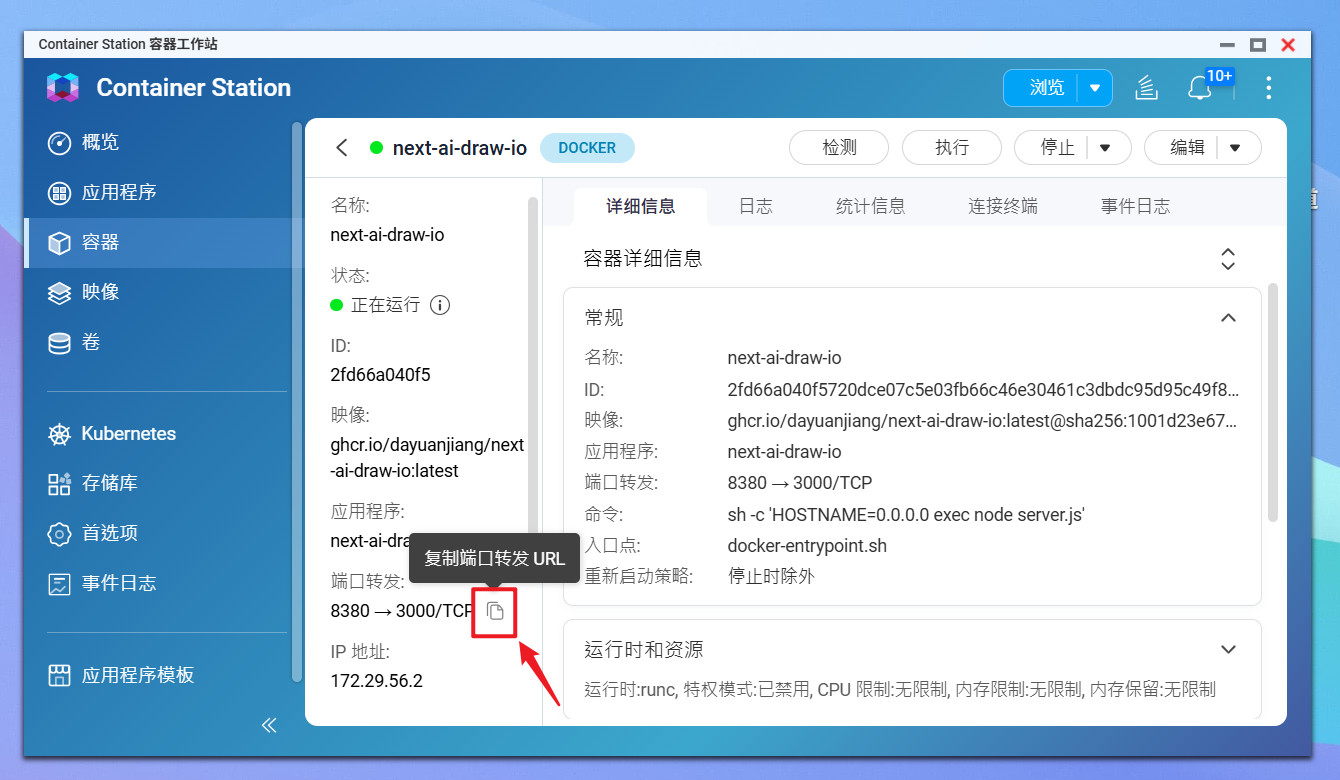Click the sidebar vertical scrollbar
The image size is (1340, 780).
point(296,400)
